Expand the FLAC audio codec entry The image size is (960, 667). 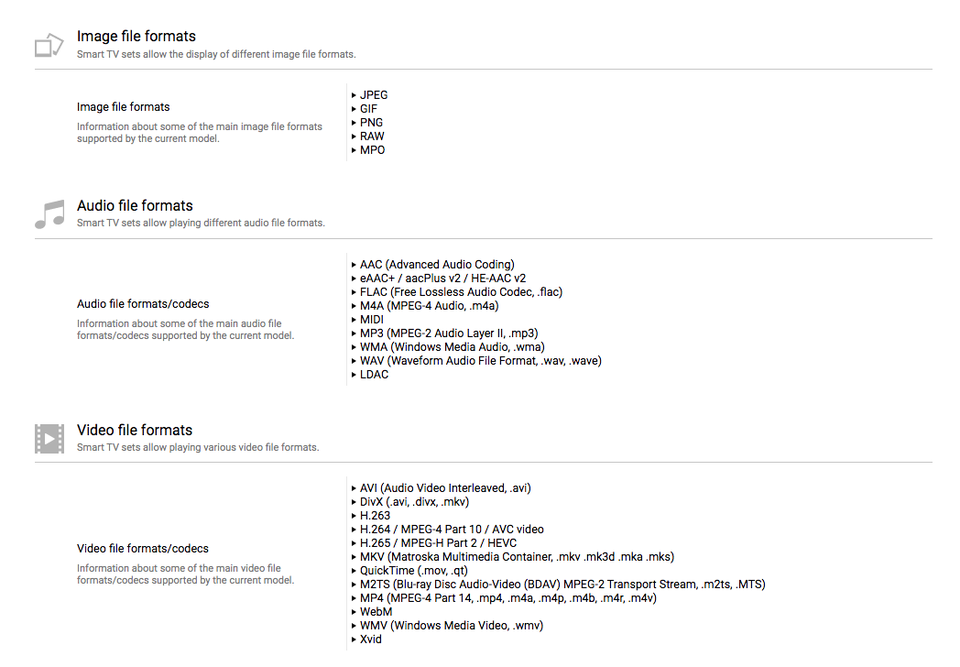[460, 292]
